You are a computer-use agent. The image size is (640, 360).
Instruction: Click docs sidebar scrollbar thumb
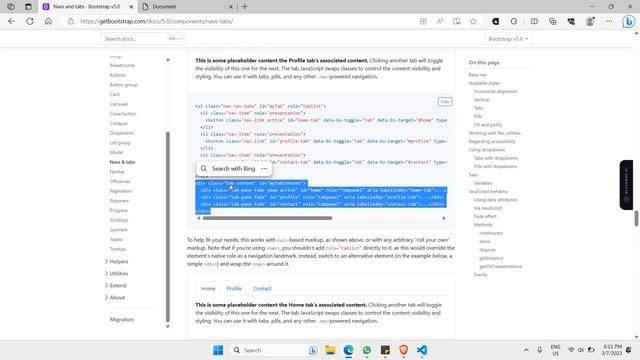click(x=167, y=227)
